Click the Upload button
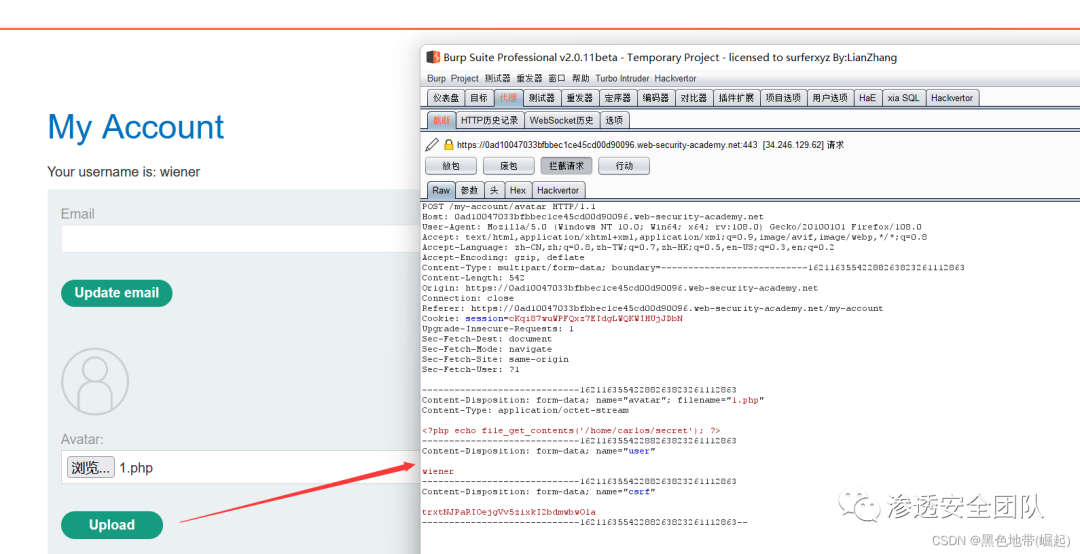The height and width of the screenshot is (554, 1080). click(x=112, y=525)
